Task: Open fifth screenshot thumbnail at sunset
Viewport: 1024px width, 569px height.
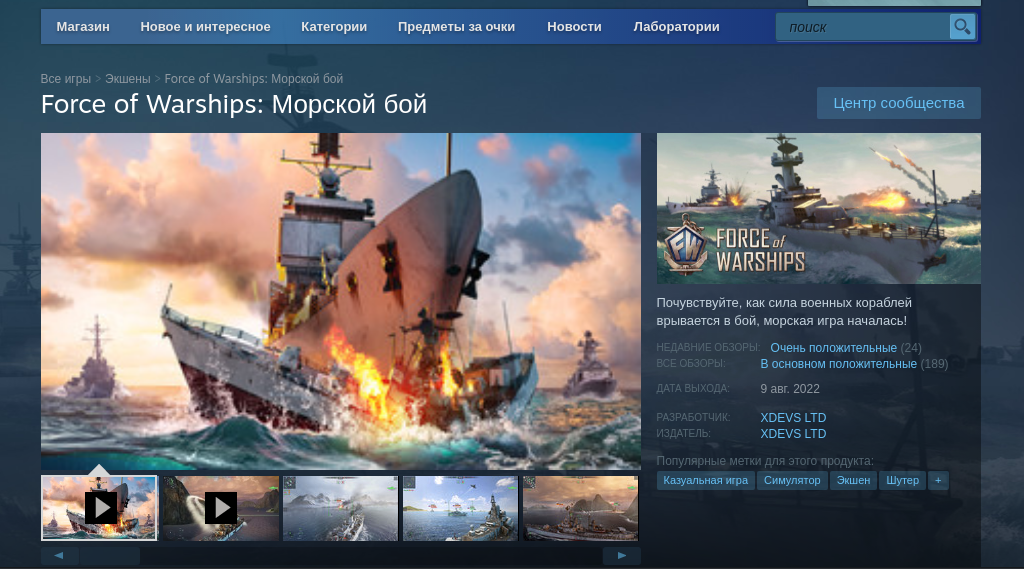Action: (x=581, y=508)
